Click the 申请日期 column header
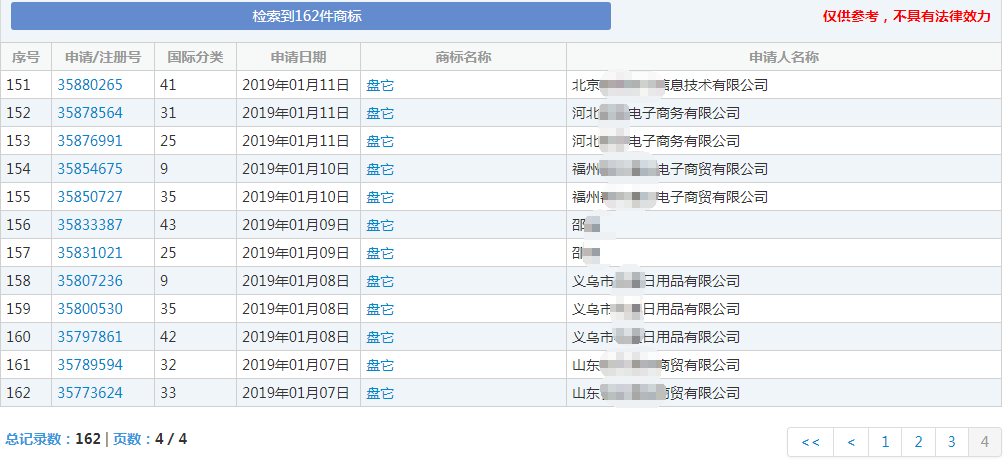 click(299, 57)
